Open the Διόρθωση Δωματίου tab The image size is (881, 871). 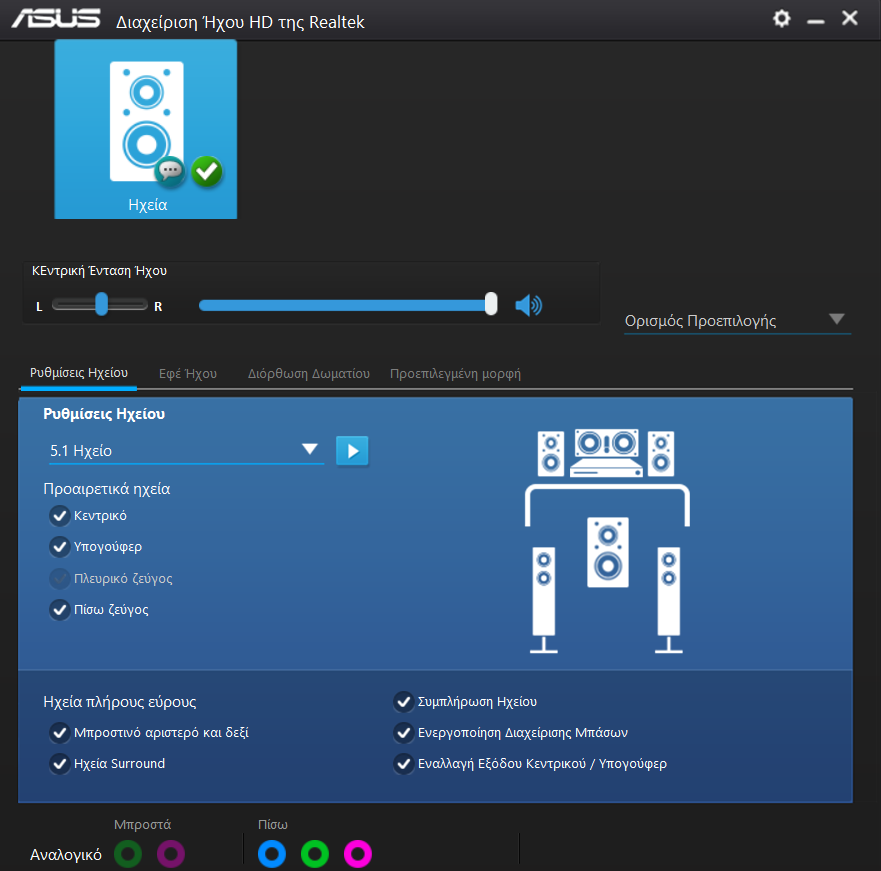pyautogui.click(x=308, y=374)
